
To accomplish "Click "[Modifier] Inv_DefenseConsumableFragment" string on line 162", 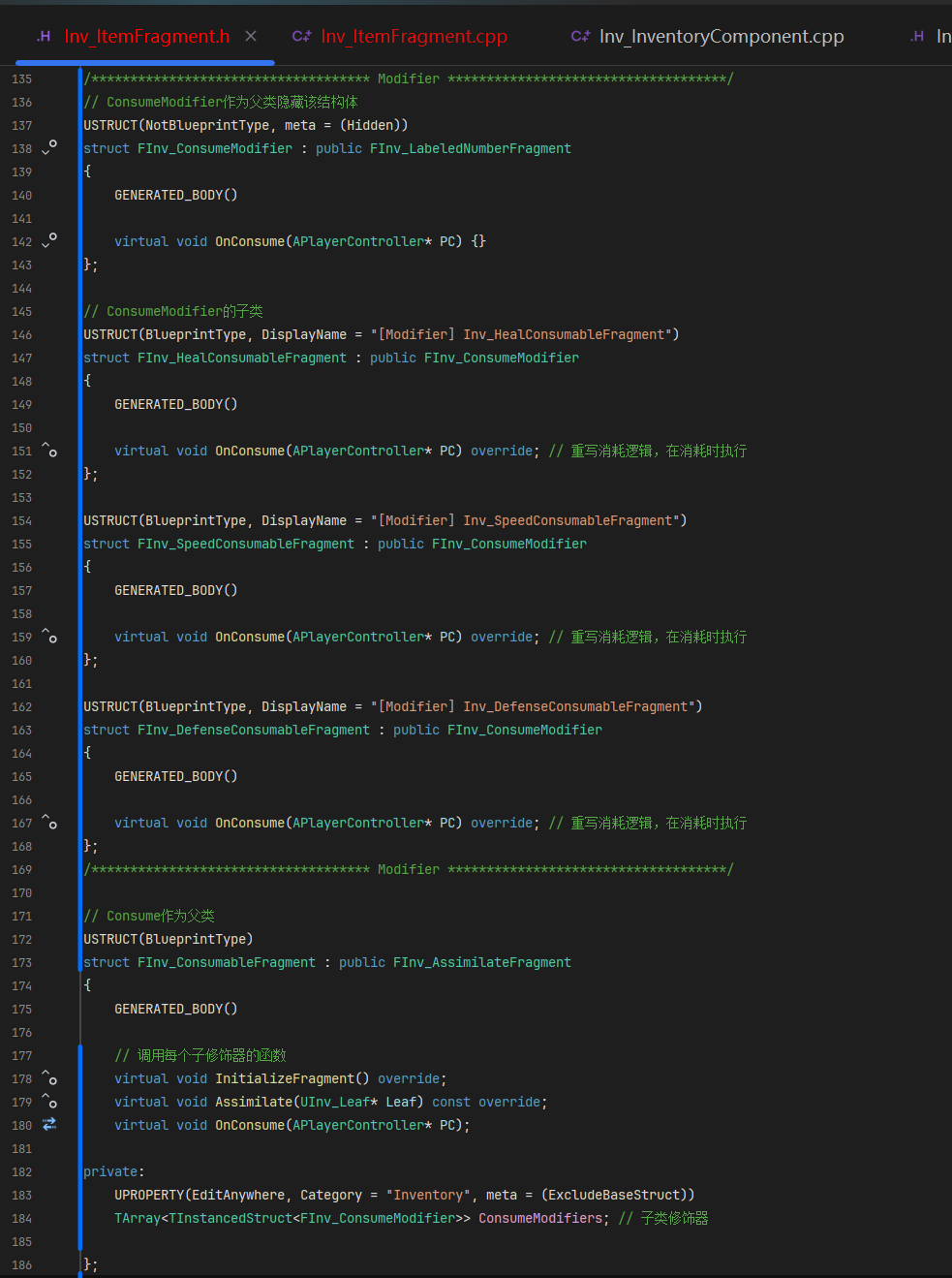I will tap(533, 706).
